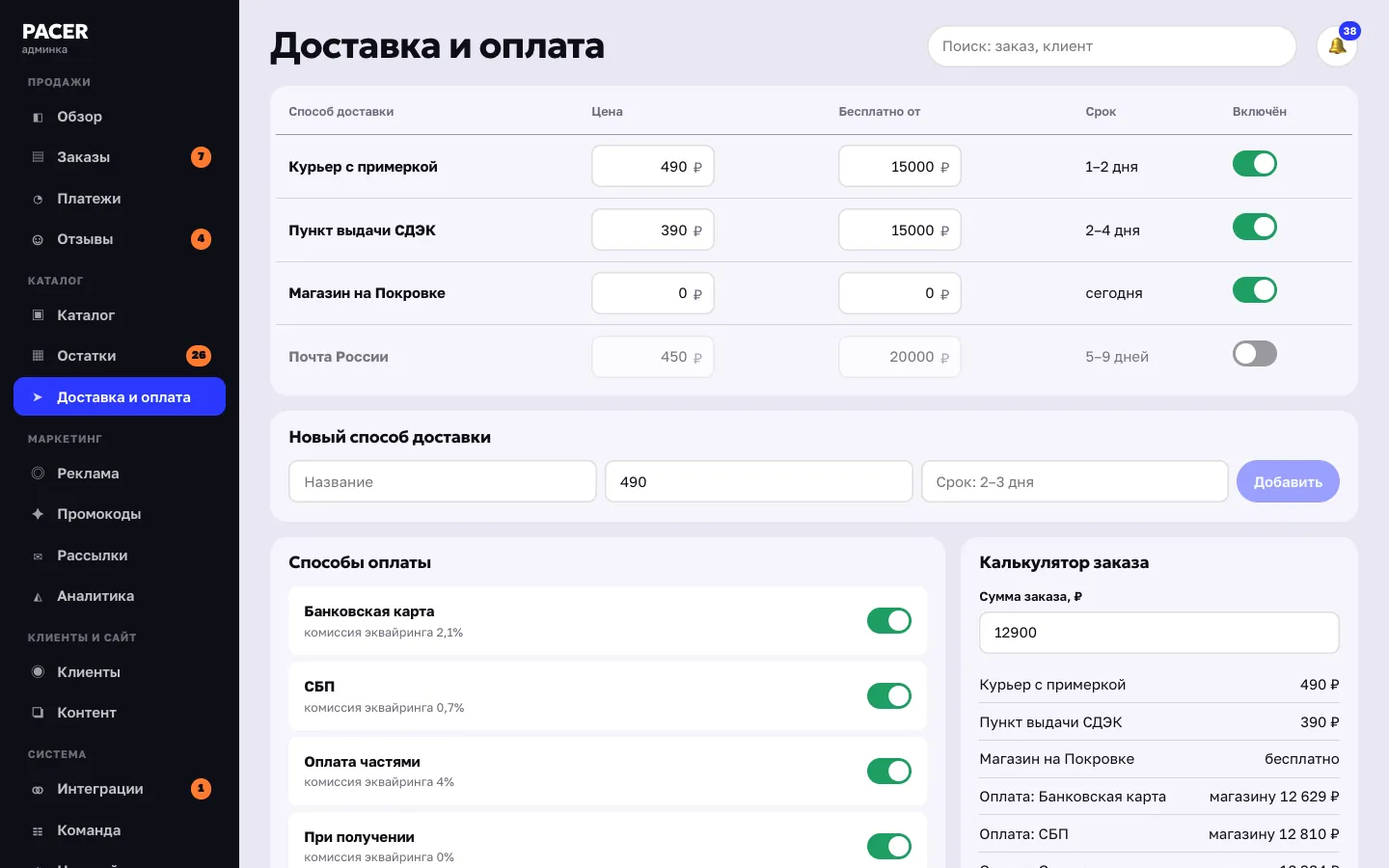The height and width of the screenshot is (868, 1389).
Task: Focus the Сумма заказа input field
Action: click(1159, 633)
